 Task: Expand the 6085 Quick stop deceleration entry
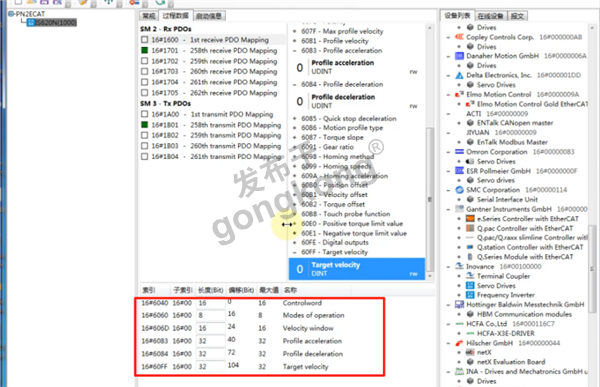[294, 119]
